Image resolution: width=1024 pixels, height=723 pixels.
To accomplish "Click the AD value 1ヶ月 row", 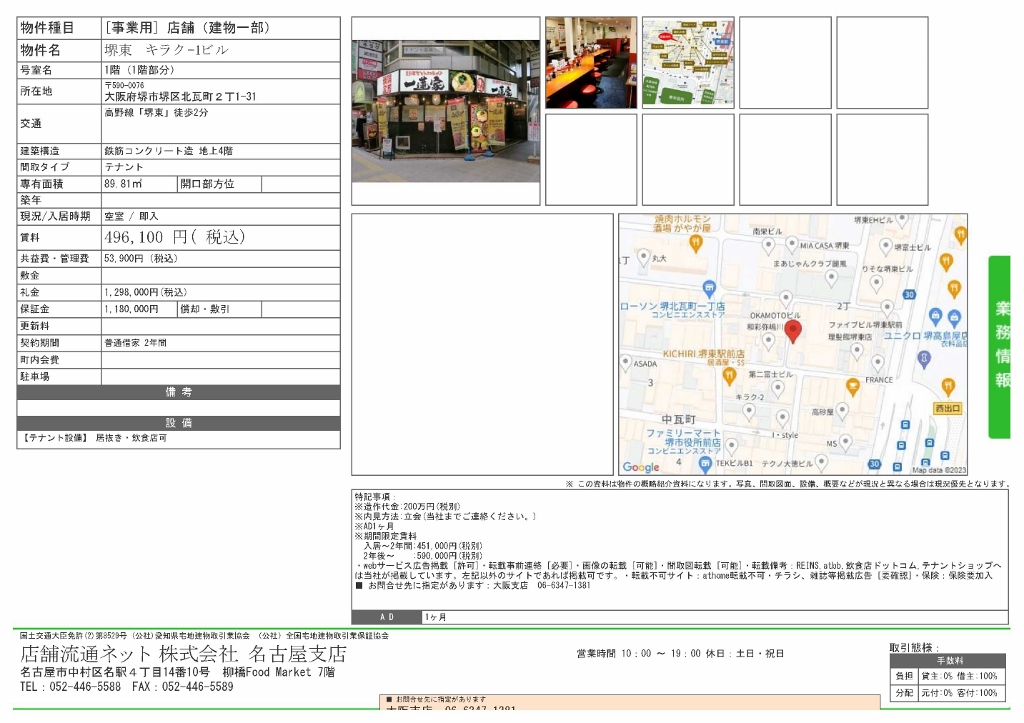I will point(714,617).
